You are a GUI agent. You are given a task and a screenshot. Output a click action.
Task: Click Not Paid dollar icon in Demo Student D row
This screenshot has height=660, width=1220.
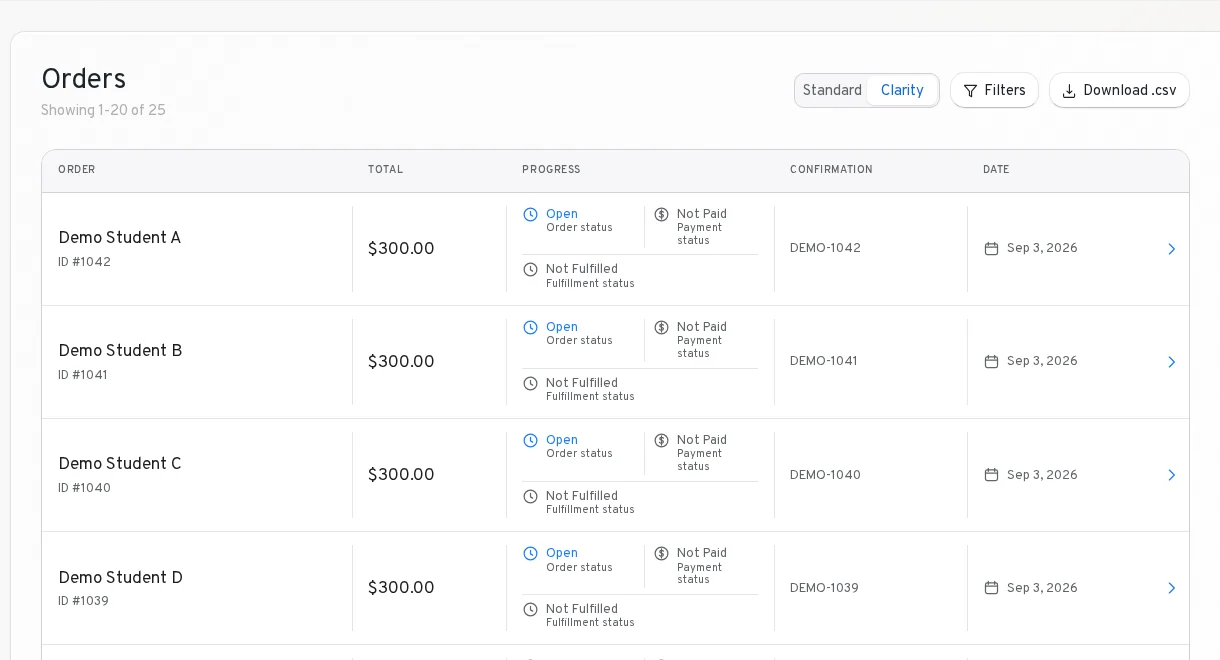pos(661,553)
